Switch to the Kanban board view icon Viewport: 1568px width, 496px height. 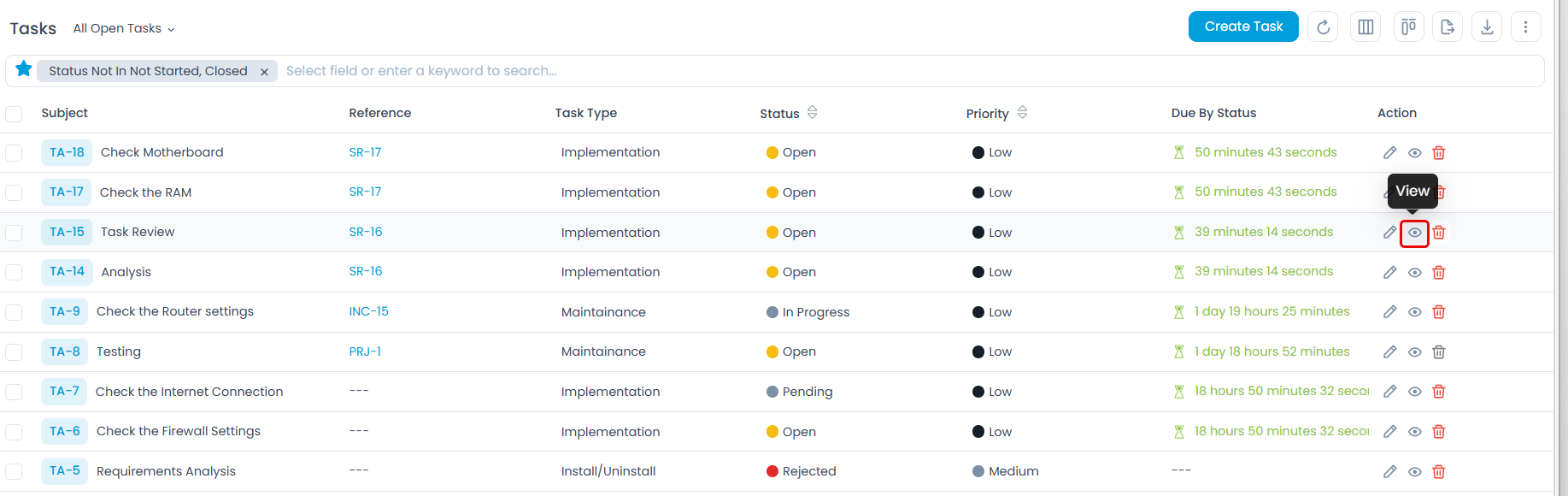(1408, 27)
